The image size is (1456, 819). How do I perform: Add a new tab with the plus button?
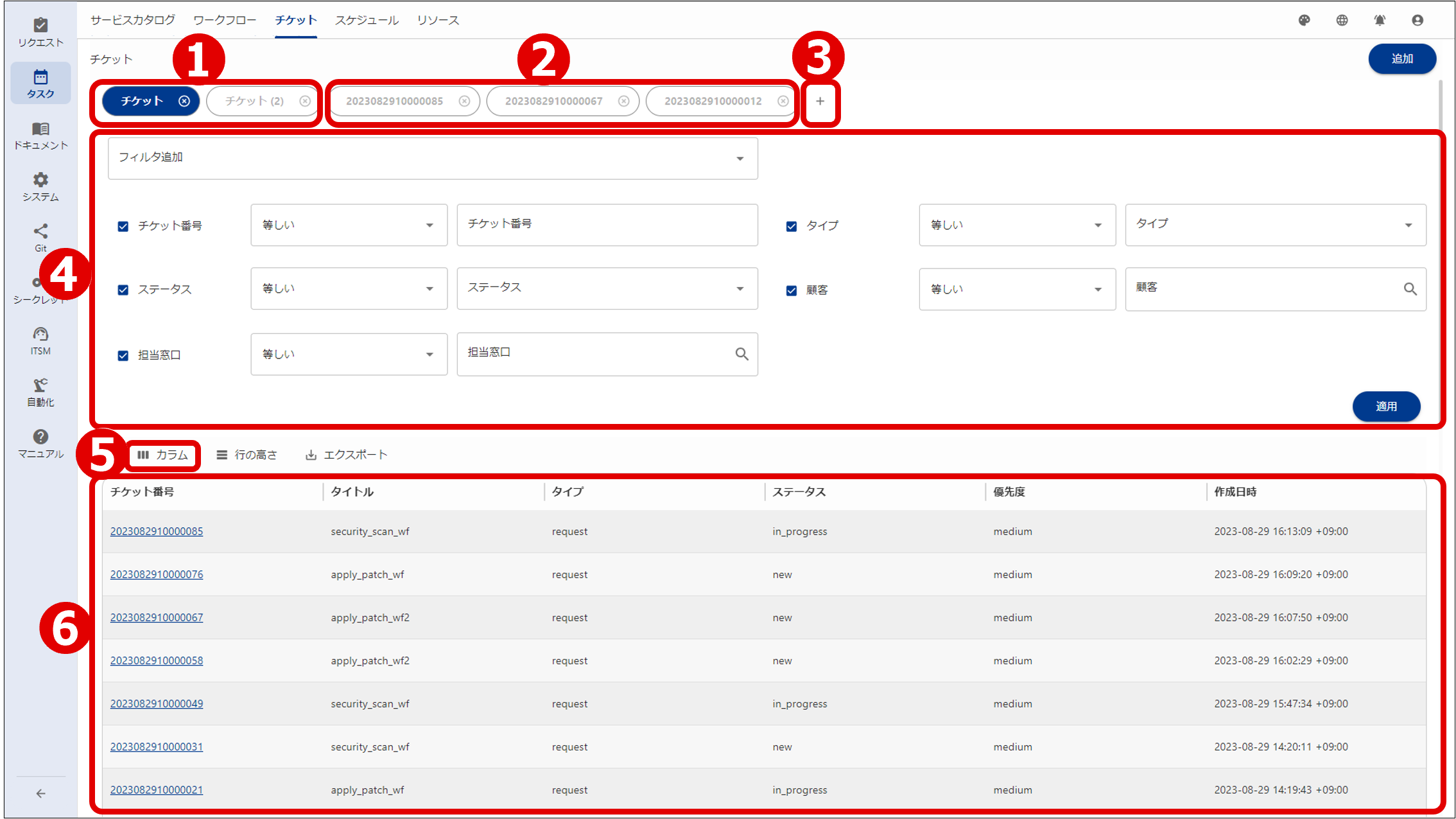tap(820, 101)
